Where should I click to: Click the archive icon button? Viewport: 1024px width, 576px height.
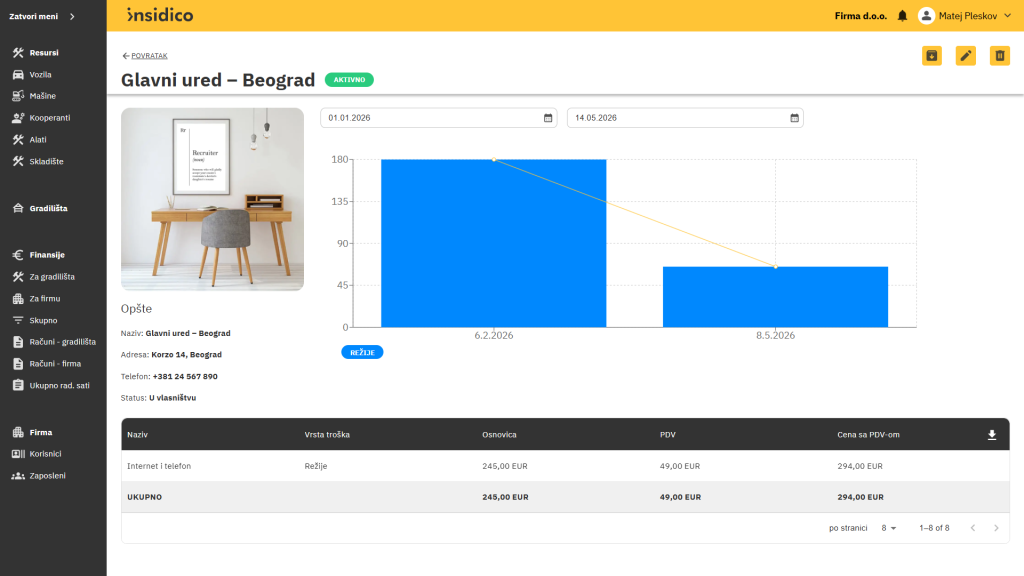point(931,56)
